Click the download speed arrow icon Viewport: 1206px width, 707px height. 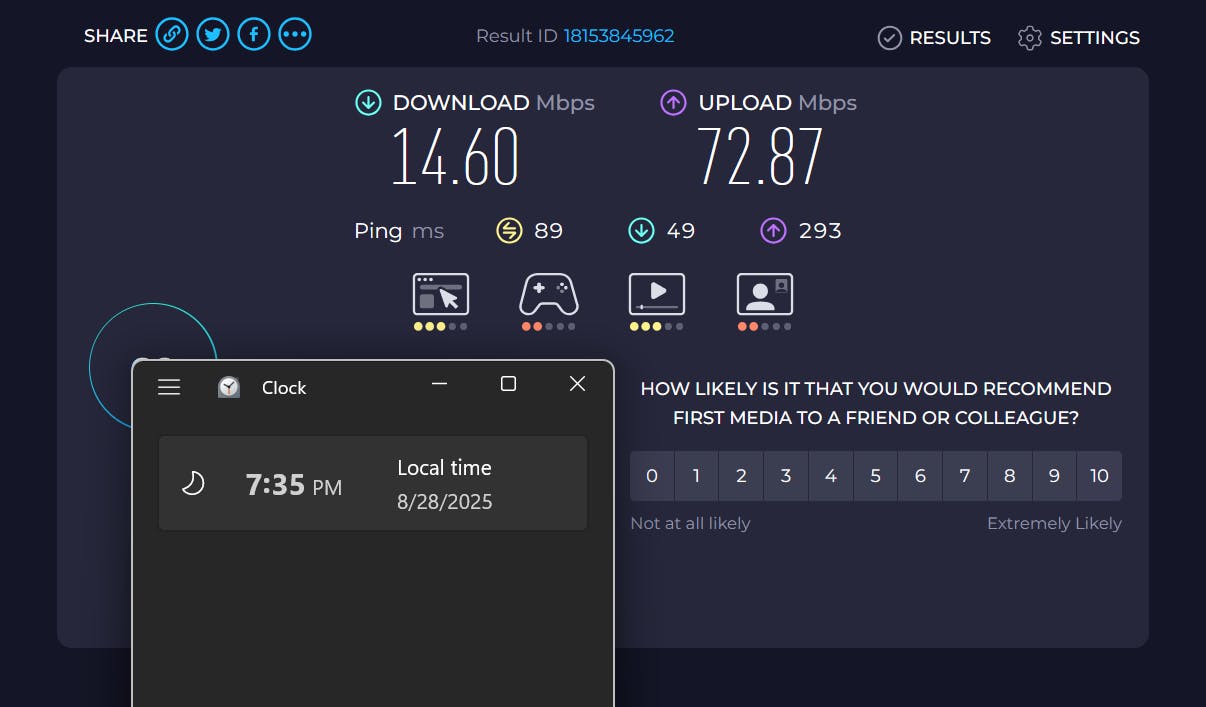[368, 102]
